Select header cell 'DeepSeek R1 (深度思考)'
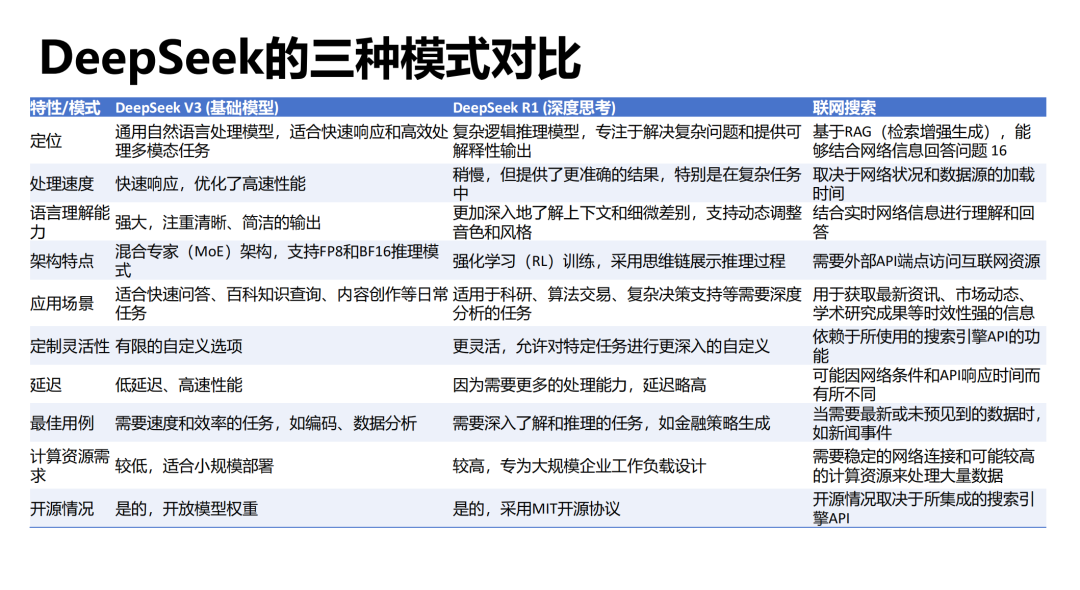Screen dimensions: 1080x590 (x=534, y=108)
